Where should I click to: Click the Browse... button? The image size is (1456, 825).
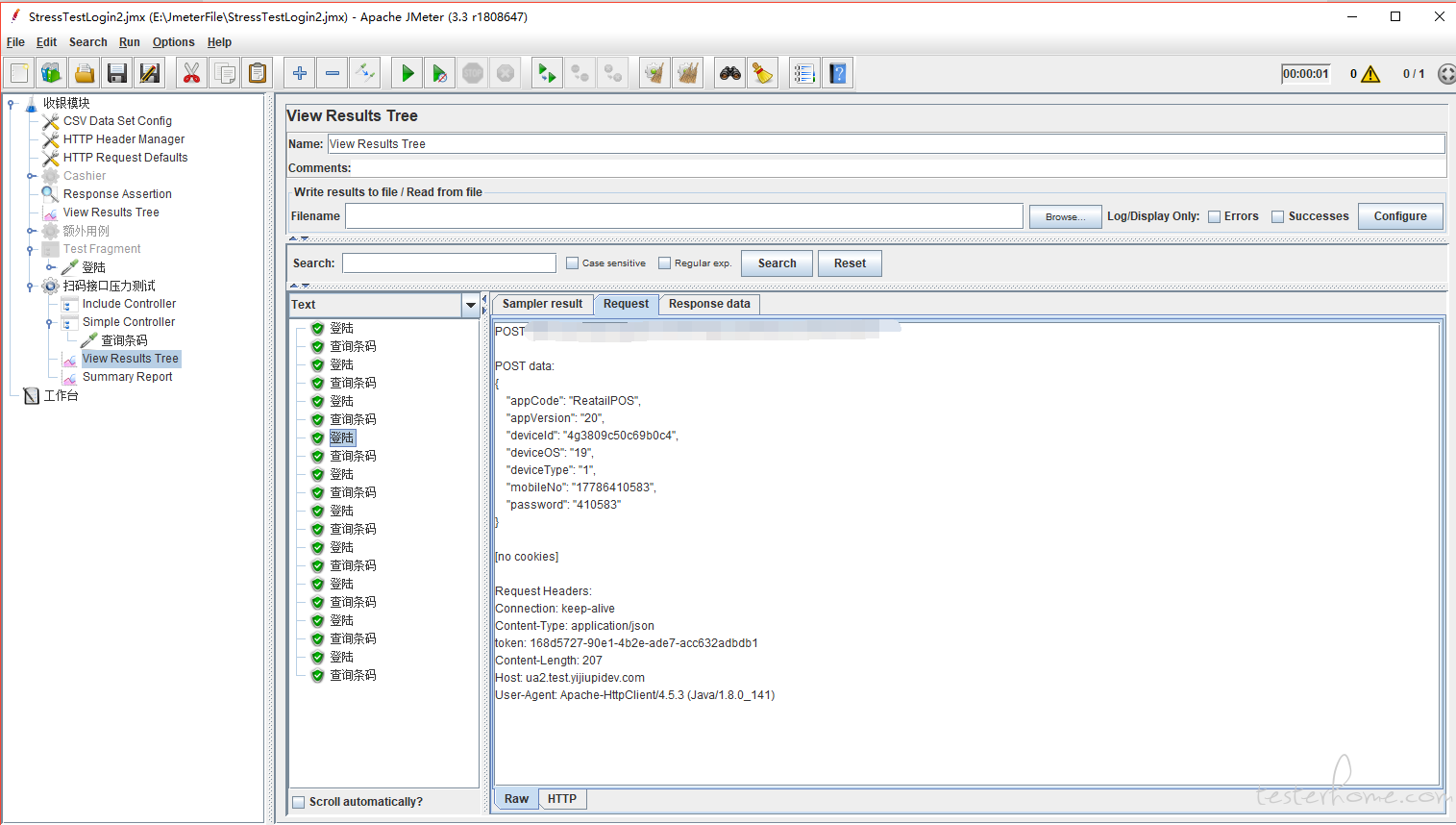point(1066,216)
